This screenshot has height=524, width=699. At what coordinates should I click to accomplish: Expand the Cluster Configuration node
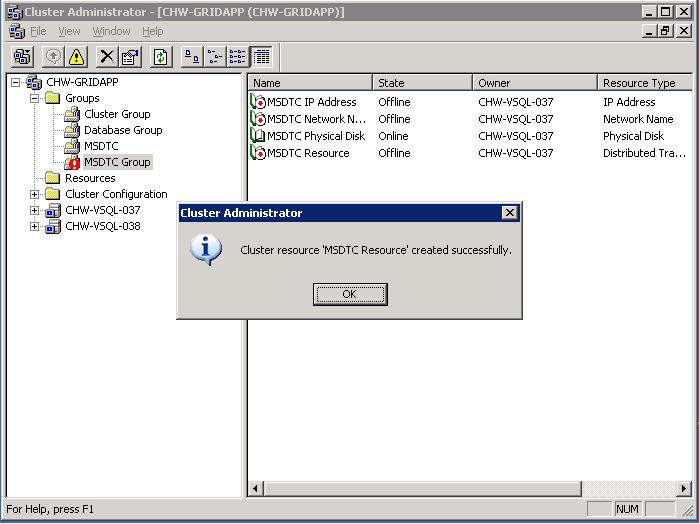pos(34,194)
